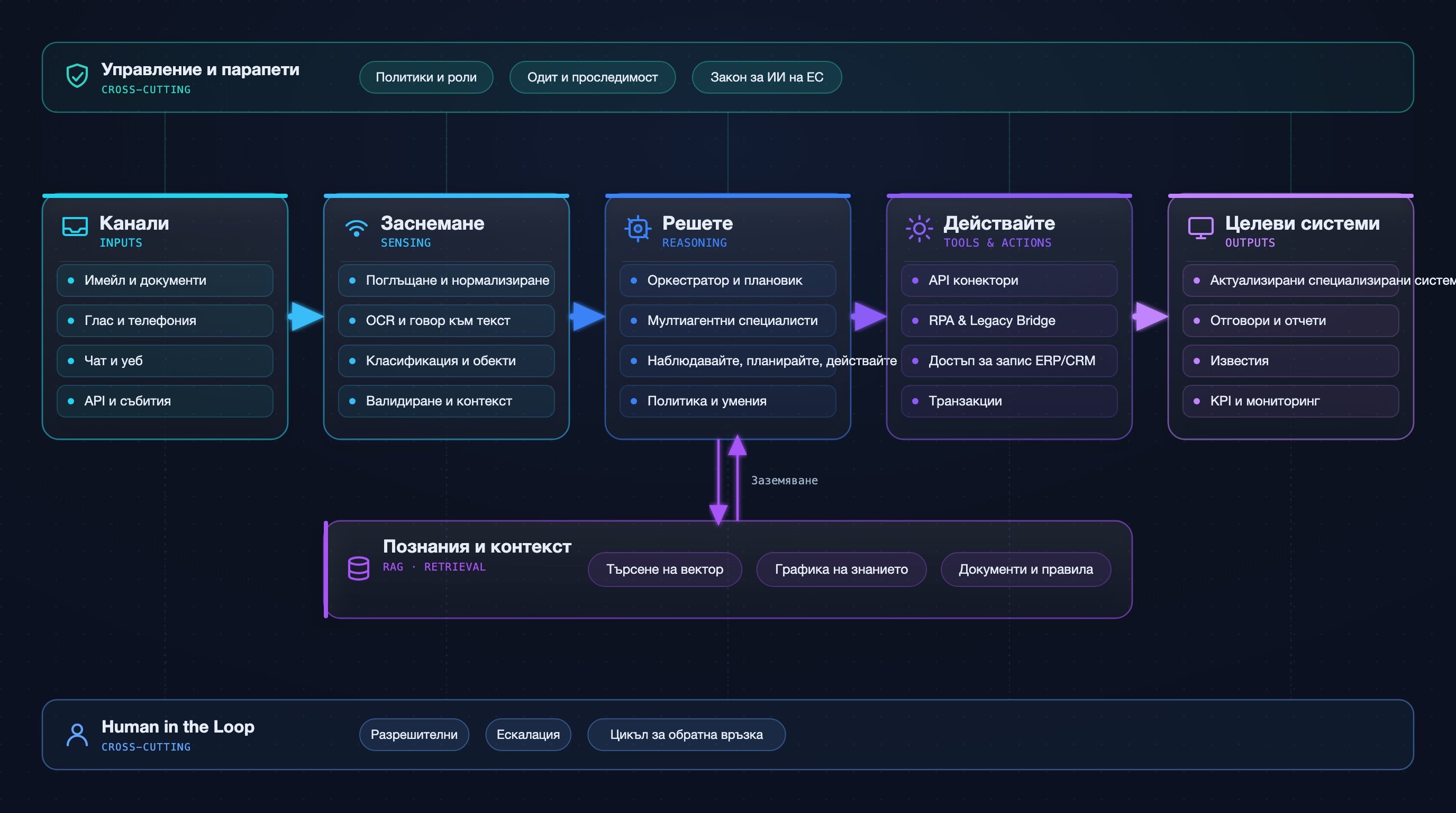This screenshot has height=813, width=1456.
Task: Click the monitor icon beside Целеви системи
Action: pos(1200,228)
